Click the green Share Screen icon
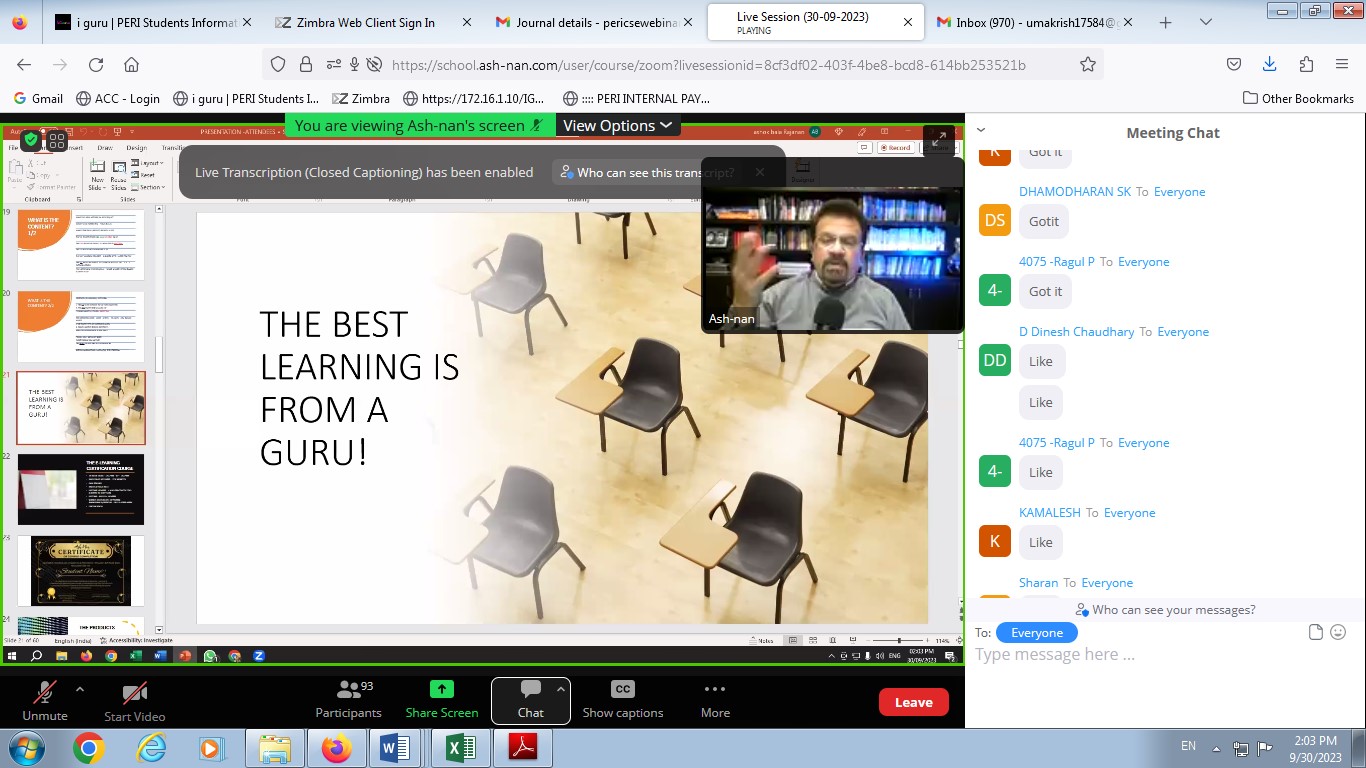 pos(441,690)
